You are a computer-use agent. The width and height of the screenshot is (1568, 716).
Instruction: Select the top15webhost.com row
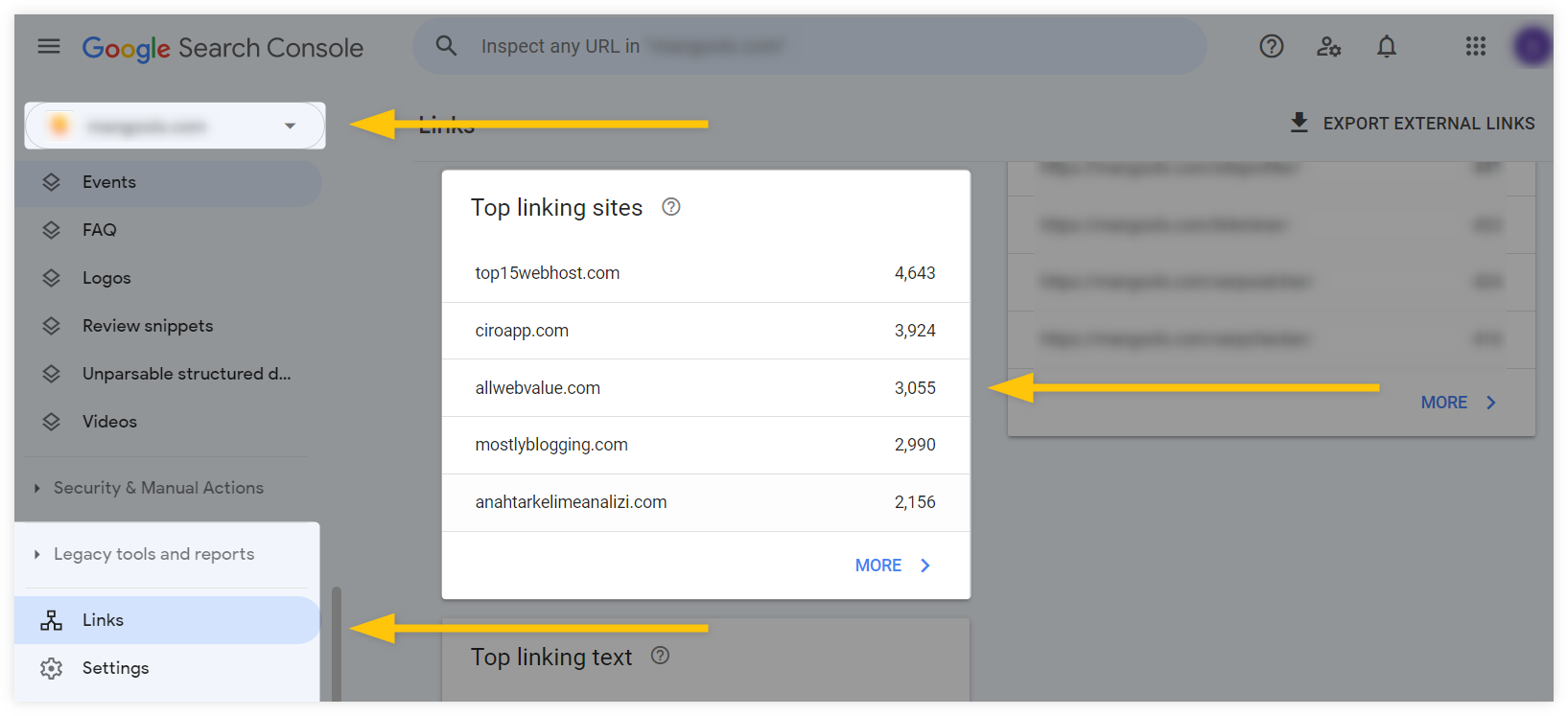[706, 273]
